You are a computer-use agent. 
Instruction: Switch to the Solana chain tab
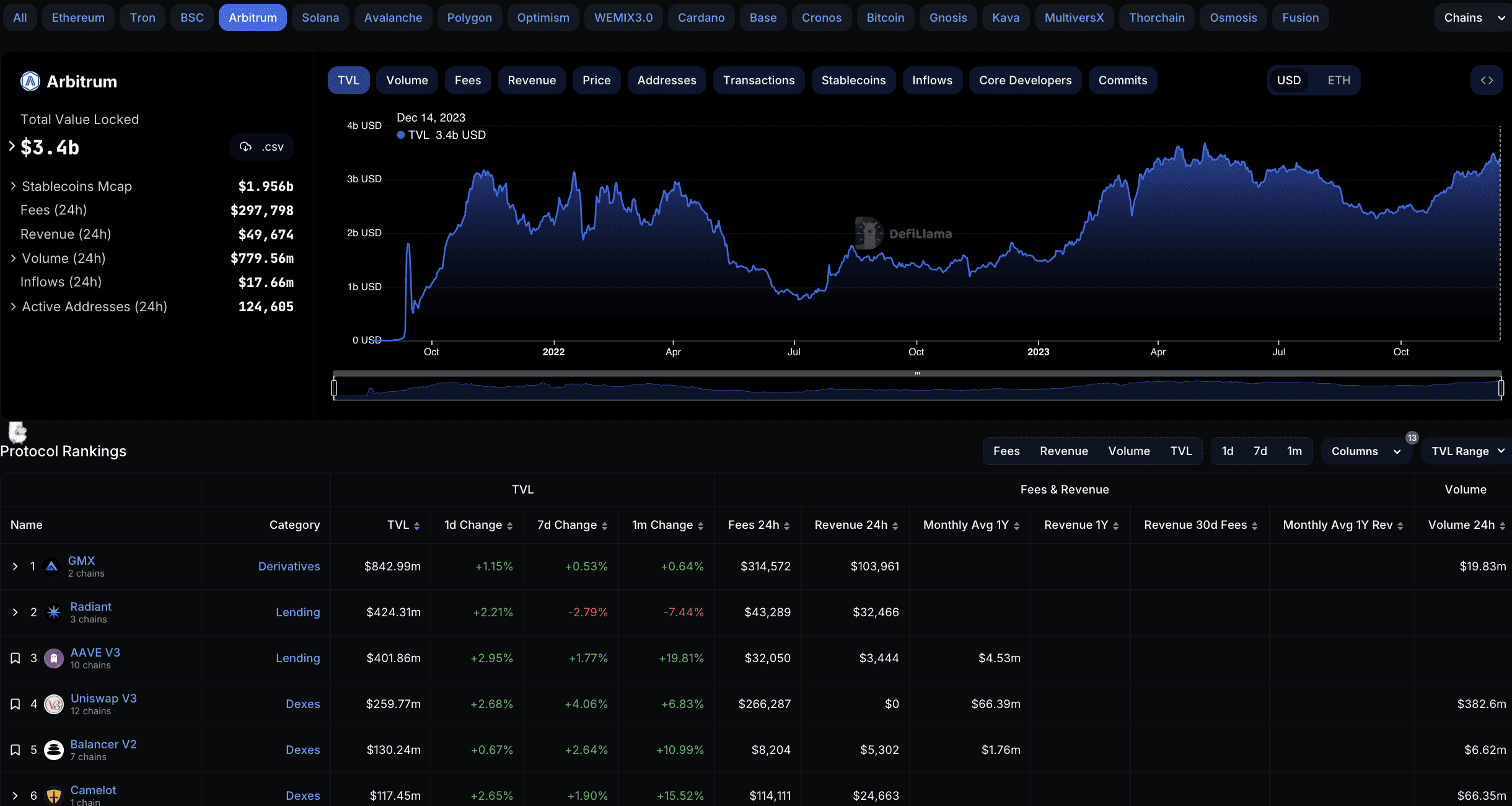(320, 17)
